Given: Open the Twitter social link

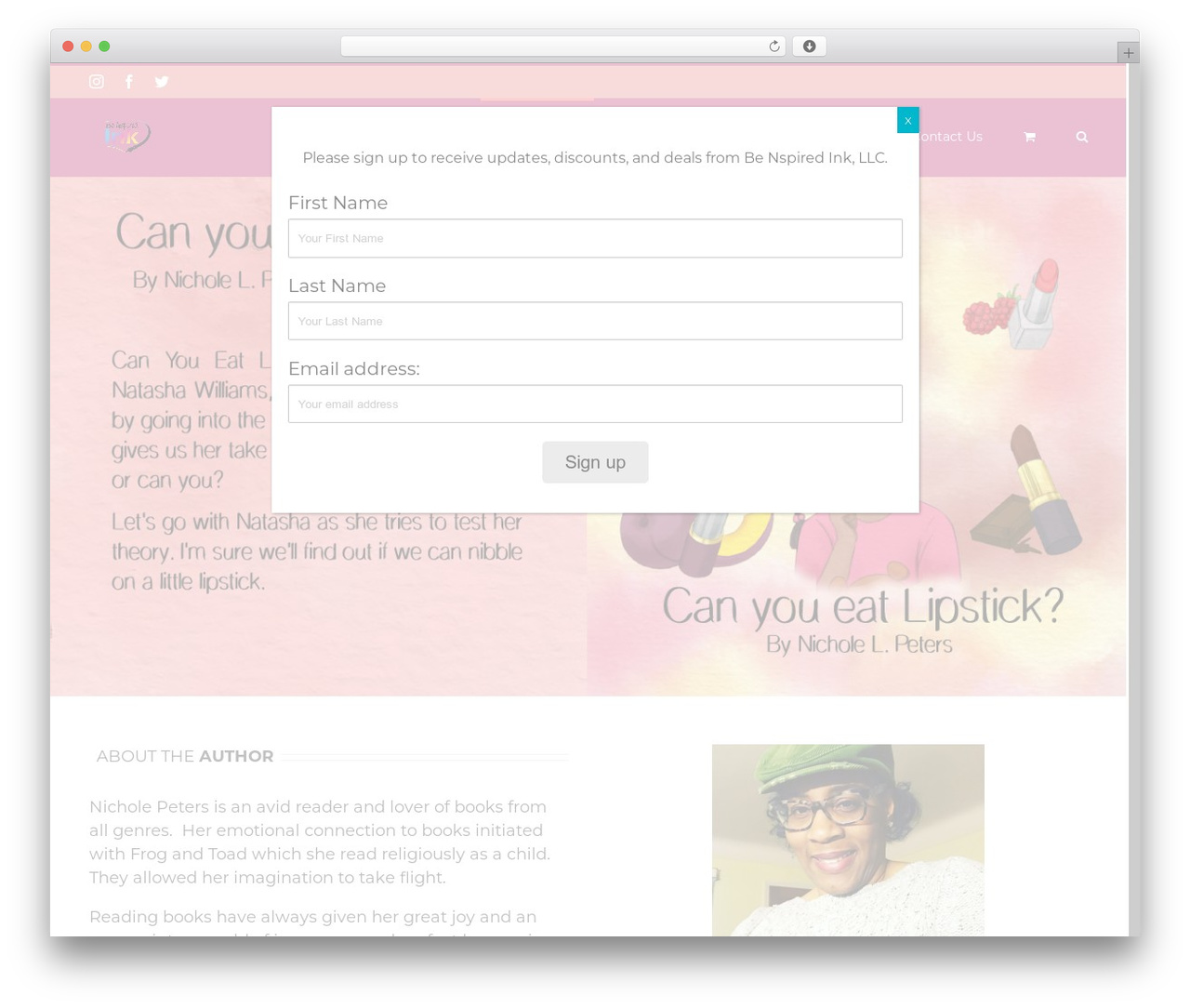Looking at the screenshot, I should click(162, 82).
